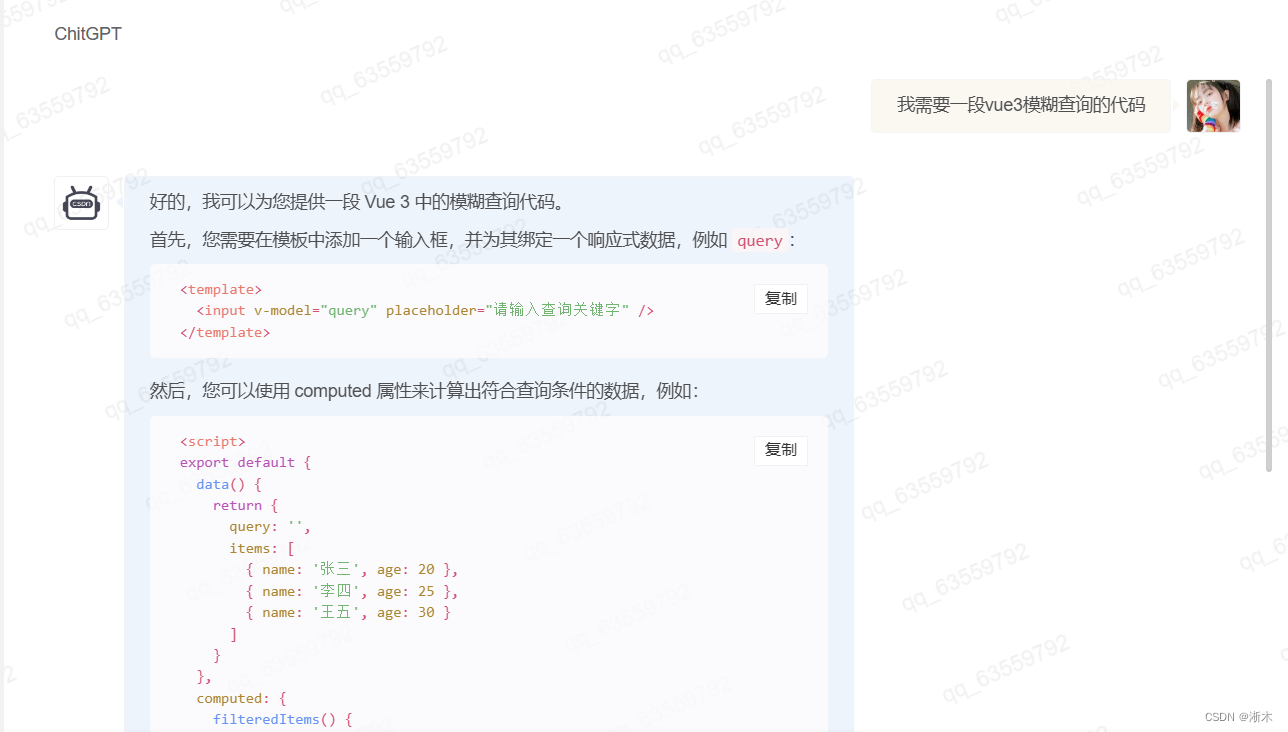The height and width of the screenshot is (732, 1288).
Task: Click the '<script>' opening tag line
Action: pyautogui.click(x=212, y=441)
